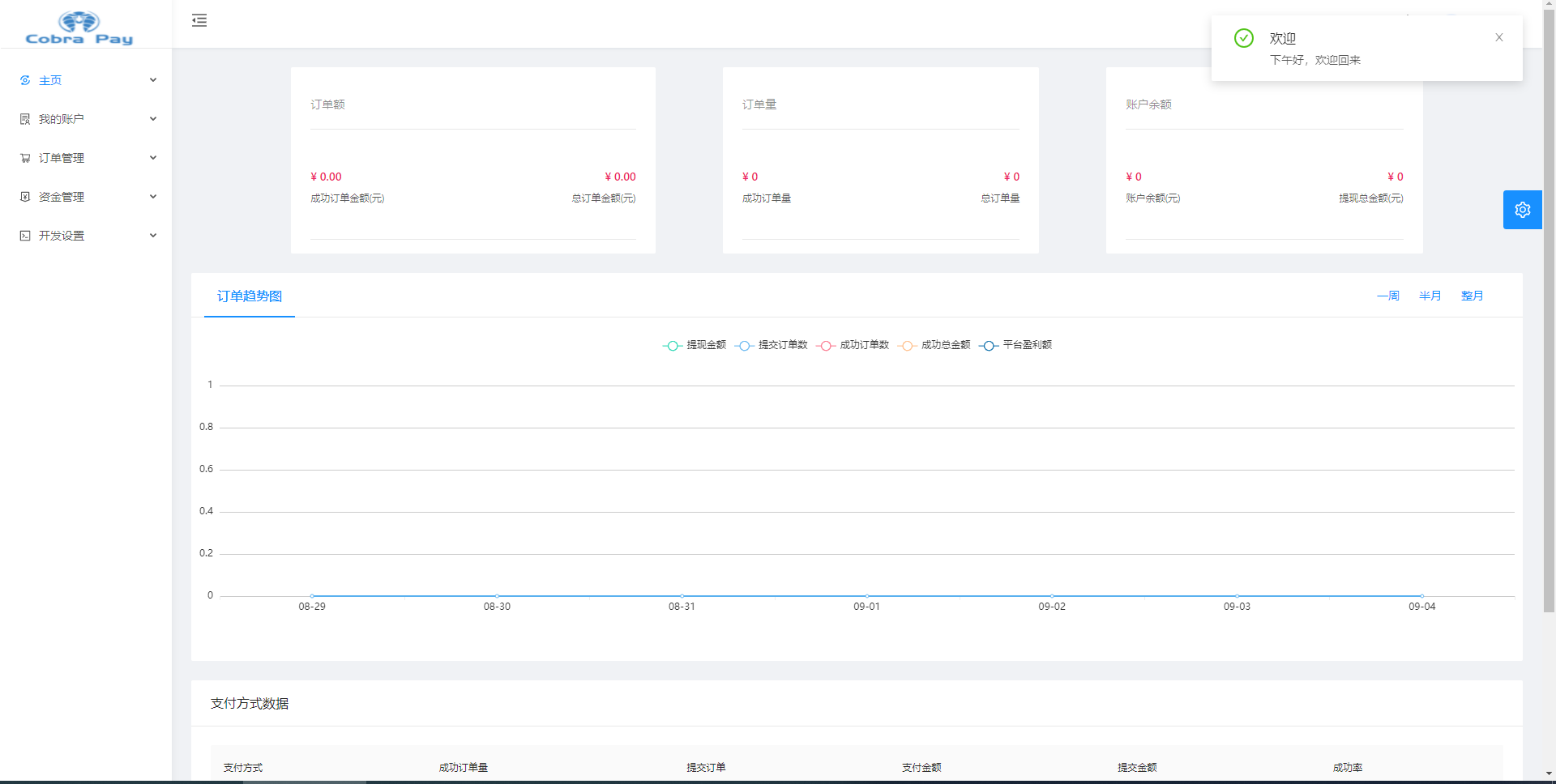This screenshot has height=784, width=1556.
Task: Toggle 平台盈利额 legend color marker
Action: coord(989,346)
